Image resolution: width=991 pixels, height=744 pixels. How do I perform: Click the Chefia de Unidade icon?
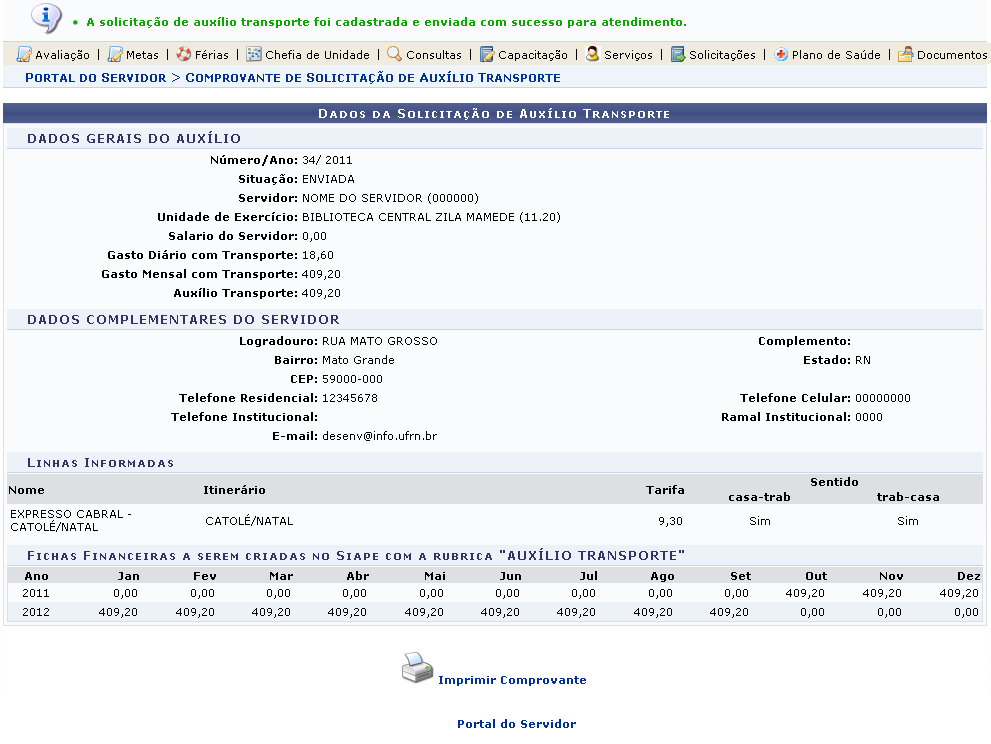point(254,55)
